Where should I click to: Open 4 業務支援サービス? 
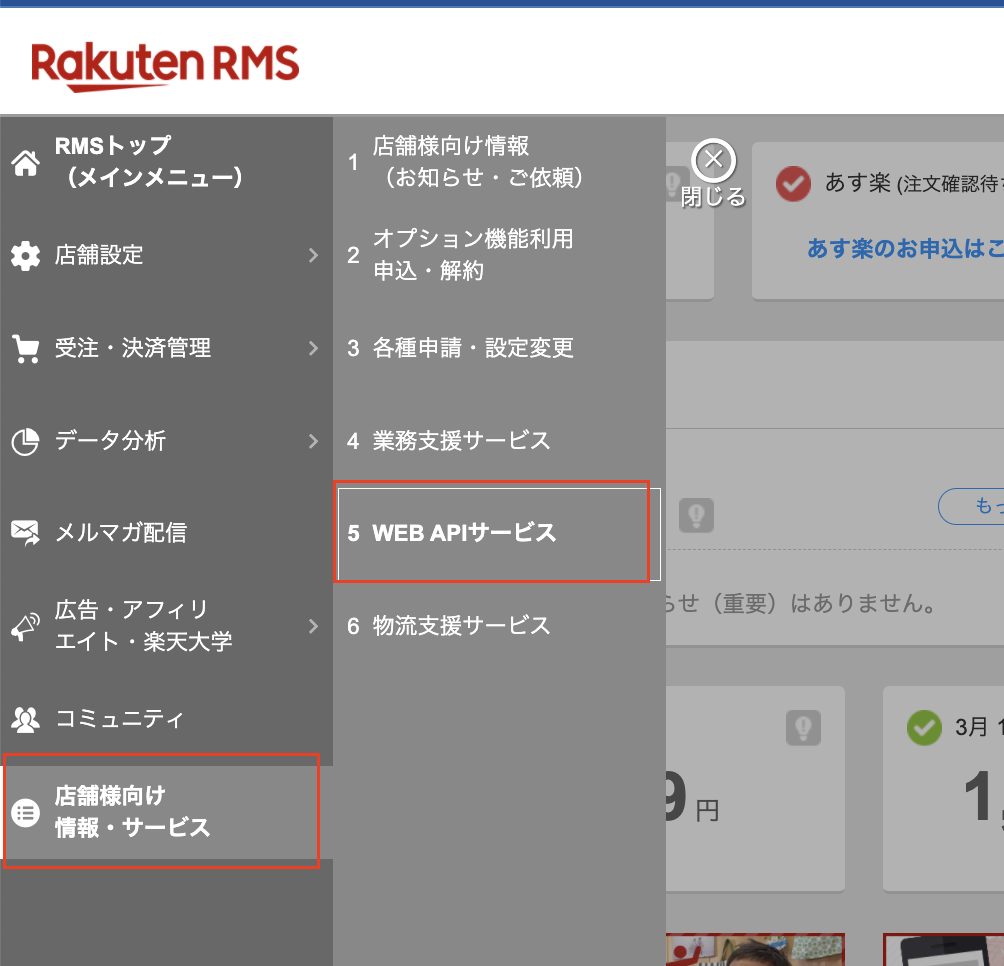tap(499, 441)
